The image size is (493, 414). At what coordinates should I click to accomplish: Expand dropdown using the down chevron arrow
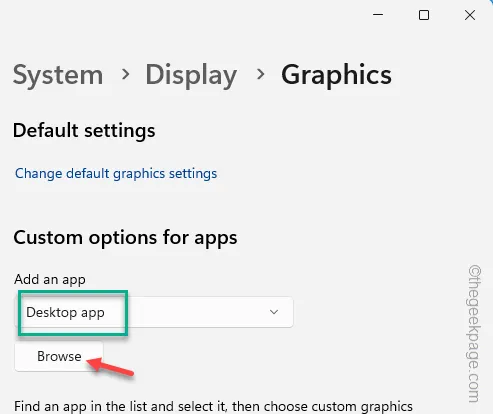274,312
